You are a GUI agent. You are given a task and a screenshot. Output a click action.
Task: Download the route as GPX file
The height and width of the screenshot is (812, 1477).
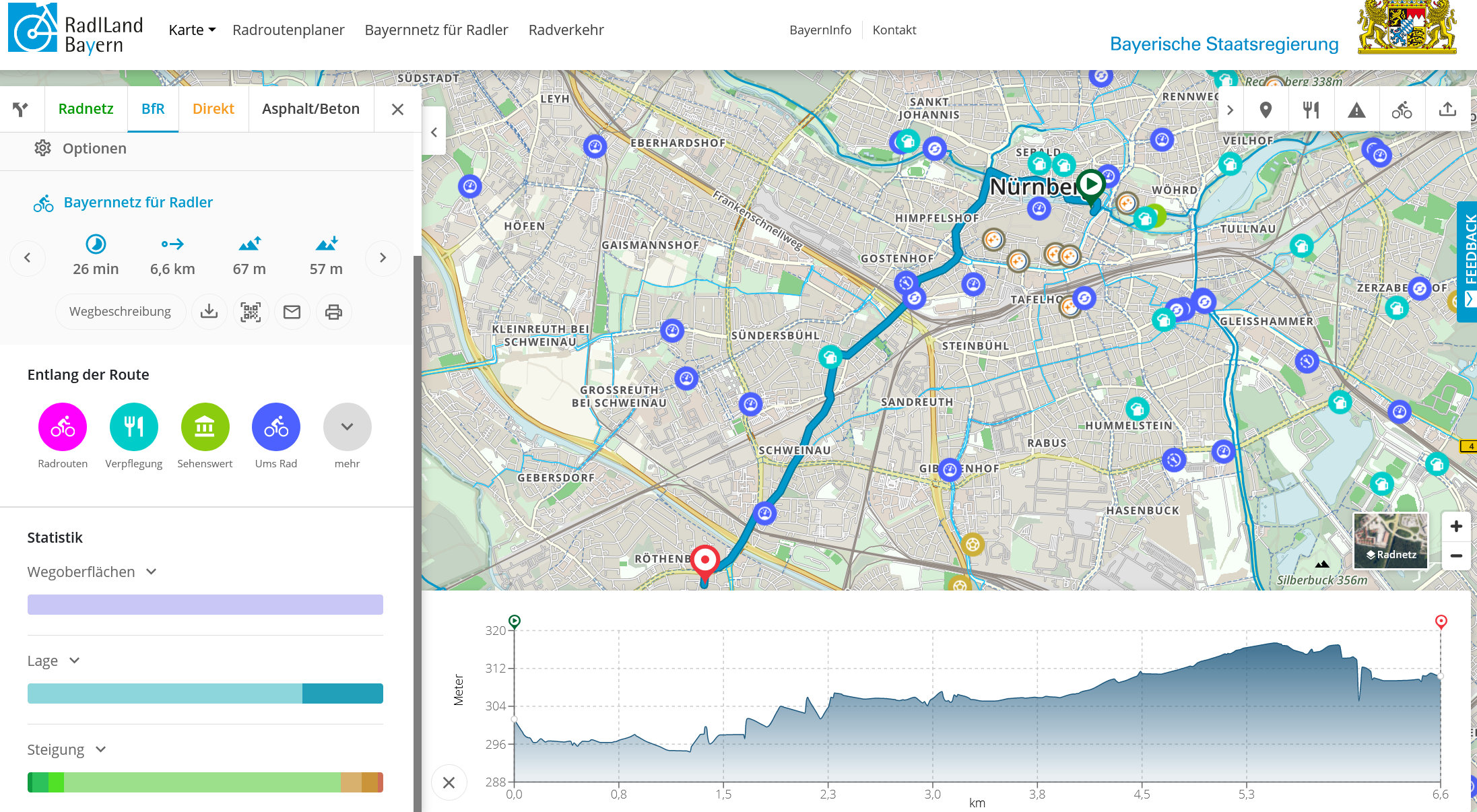(209, 312)
